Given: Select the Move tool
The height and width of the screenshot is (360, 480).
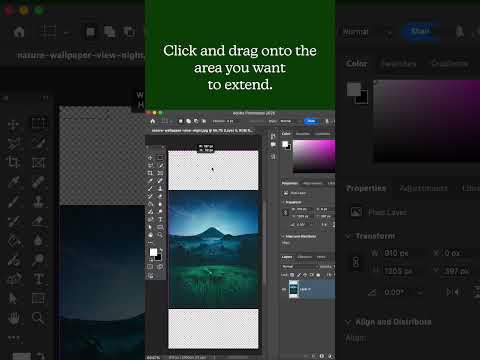Looking at the screenshot, I should 14,125.
